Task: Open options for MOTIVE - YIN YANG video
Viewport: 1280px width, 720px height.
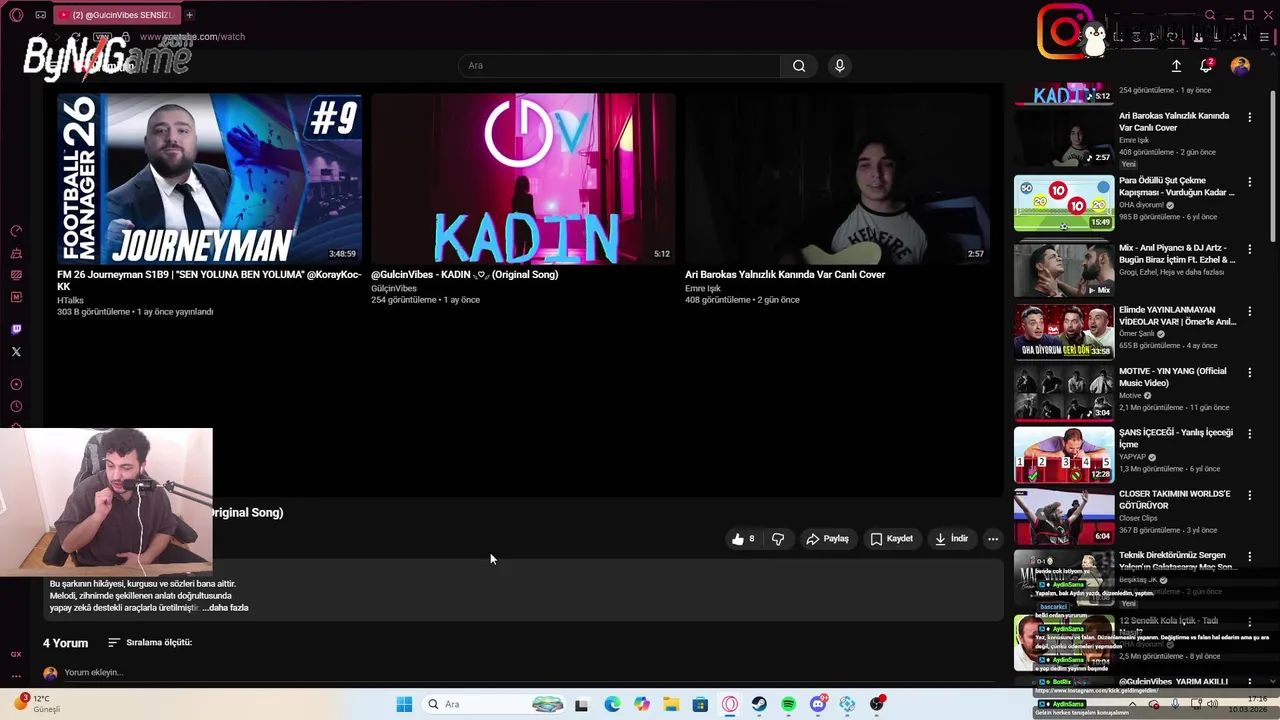Action: 1249,372
